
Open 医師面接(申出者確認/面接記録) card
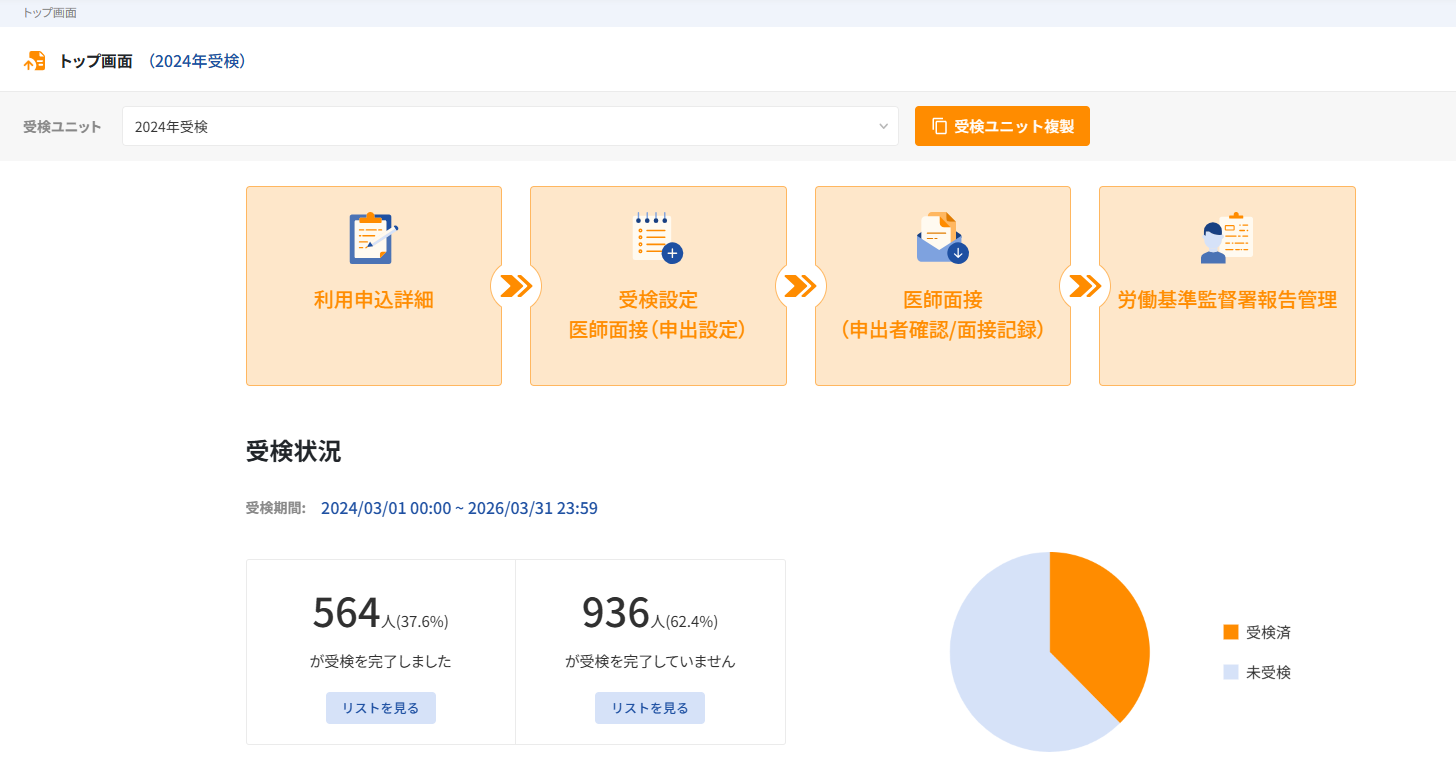coord(943,286)
